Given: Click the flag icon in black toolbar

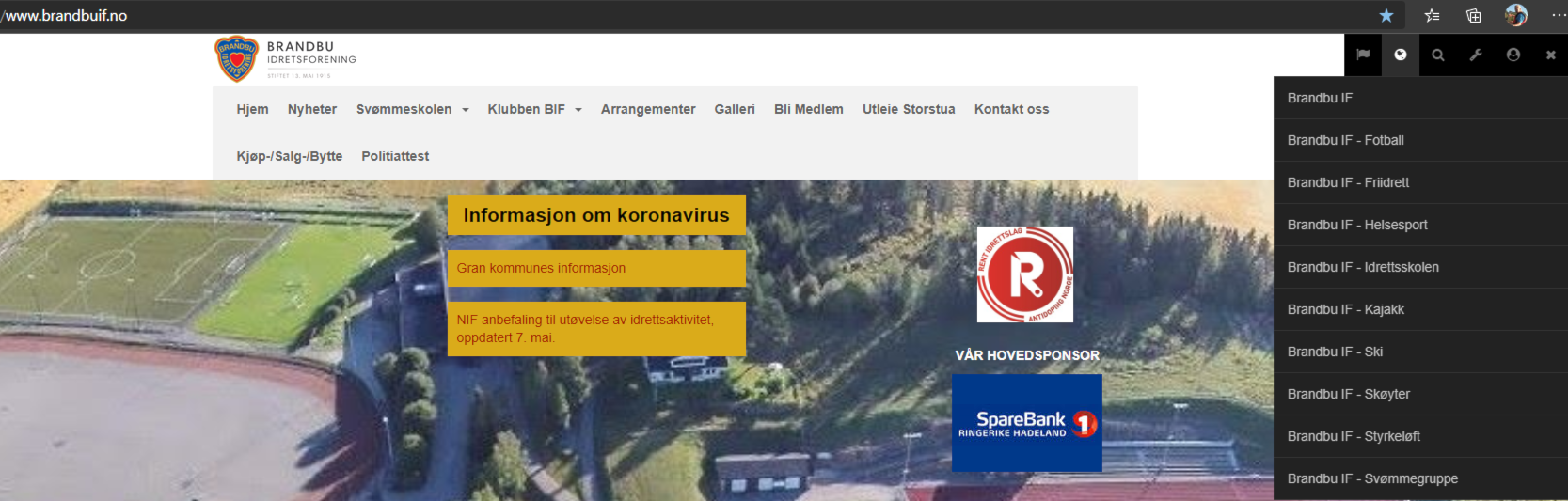Looking at the screenshot, I should (1363, 55).
